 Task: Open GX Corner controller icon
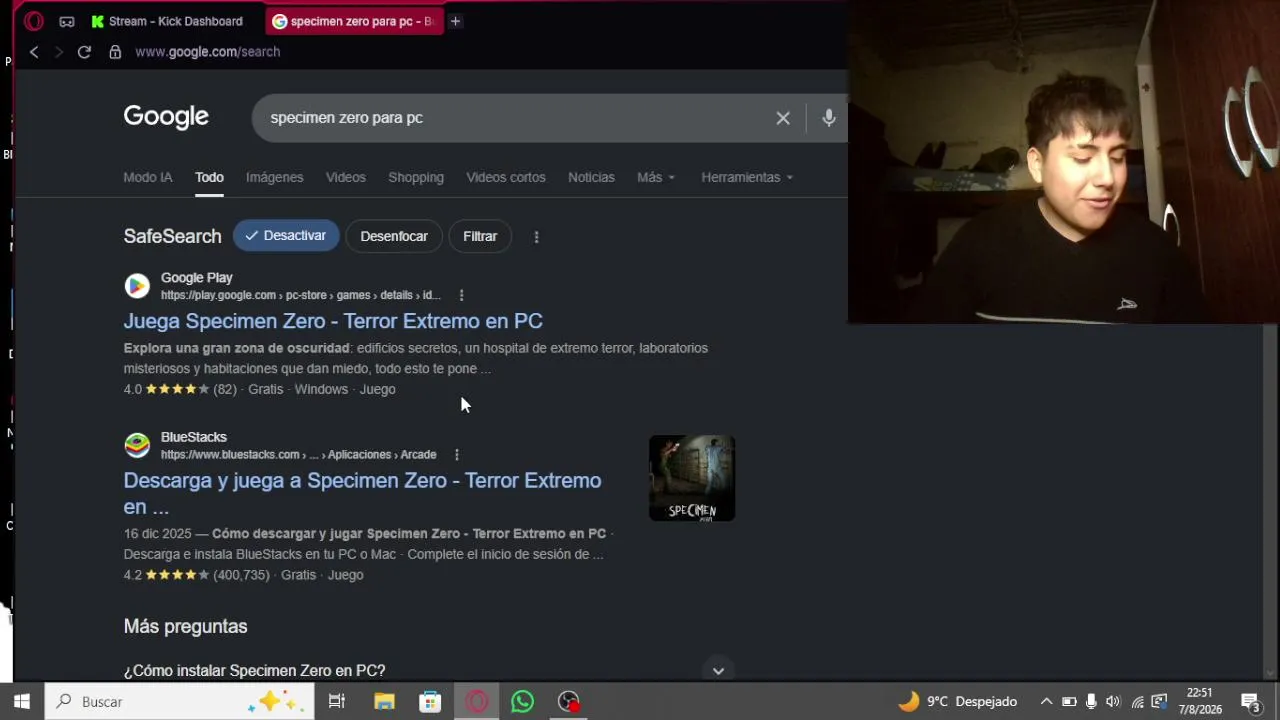pos(67,21)
